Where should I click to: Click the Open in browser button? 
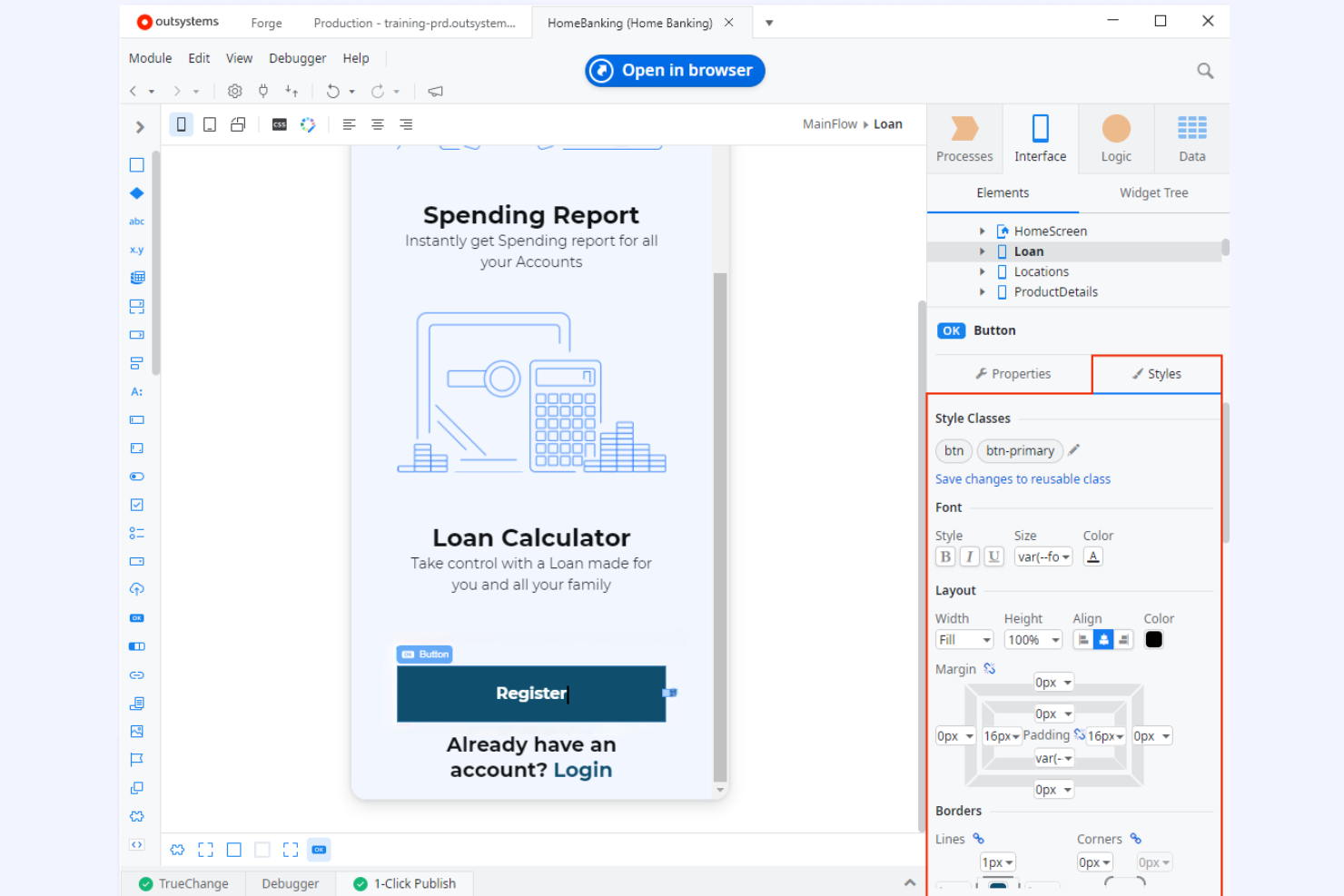(674, 70)
